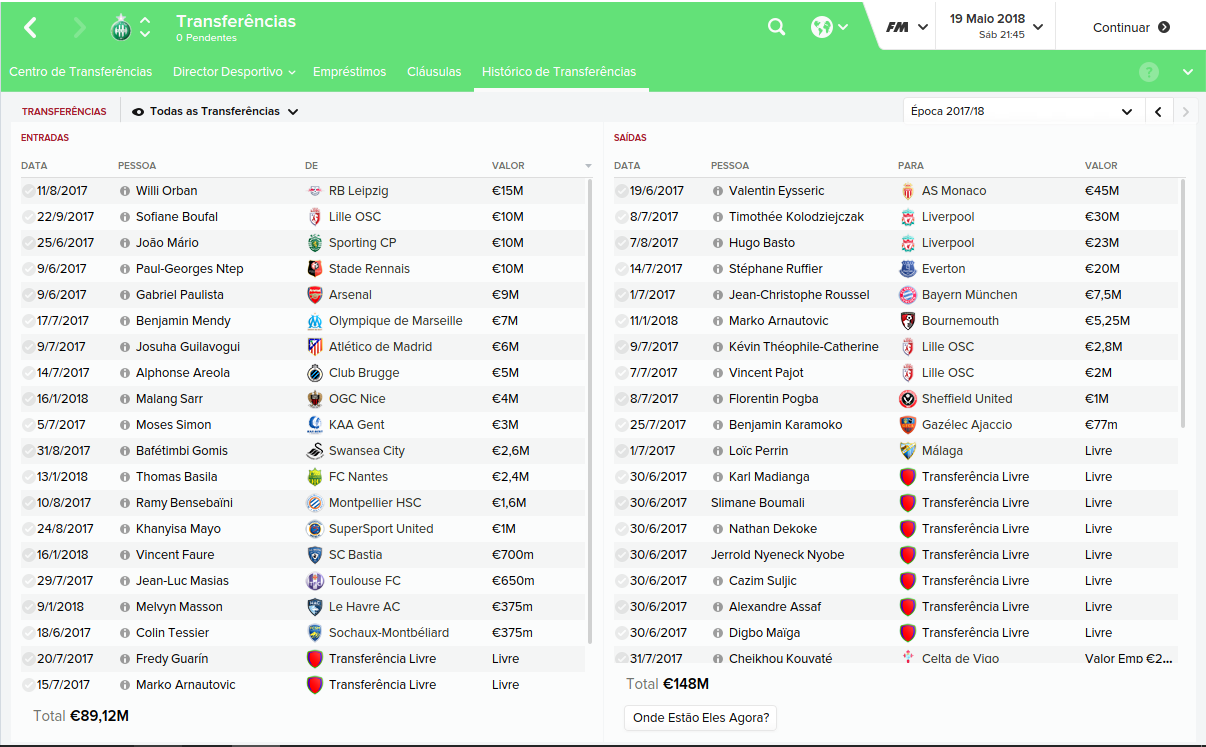Viewport: 1206px width, 747px height.
Task: Open the help question mark icon
Action: (x=1149, y=72)
